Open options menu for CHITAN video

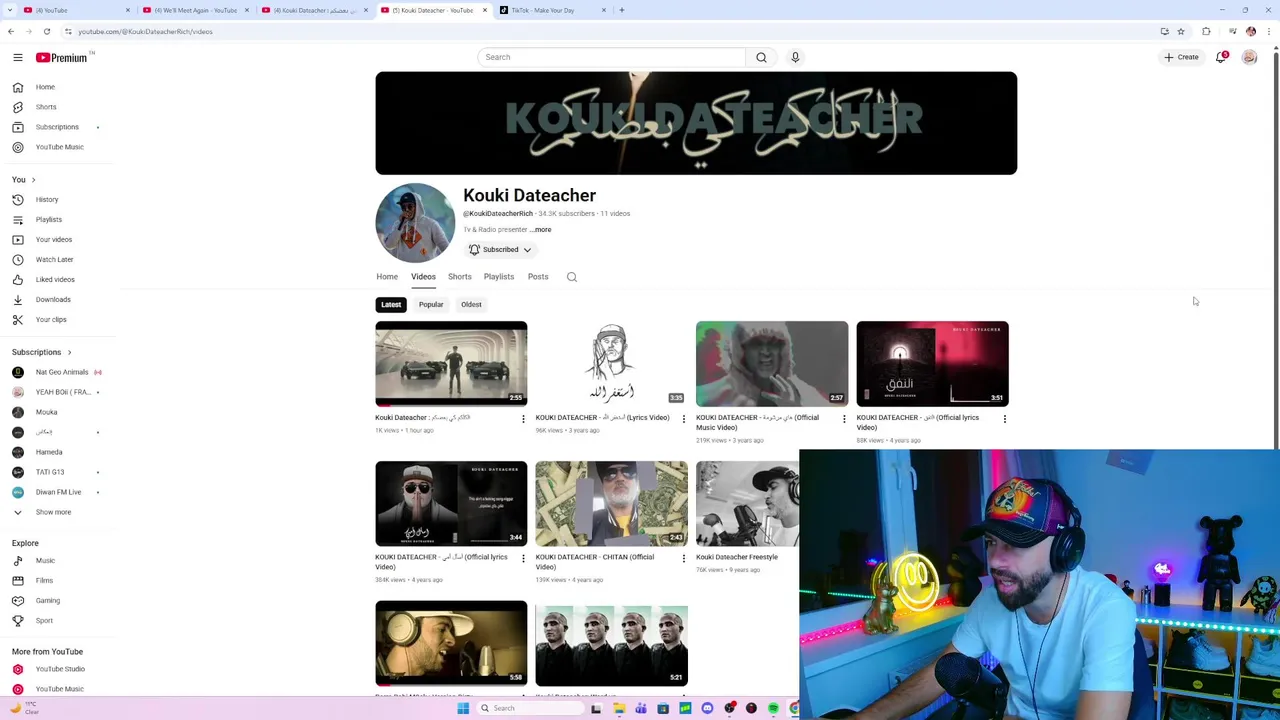click(x=683, y=558)
